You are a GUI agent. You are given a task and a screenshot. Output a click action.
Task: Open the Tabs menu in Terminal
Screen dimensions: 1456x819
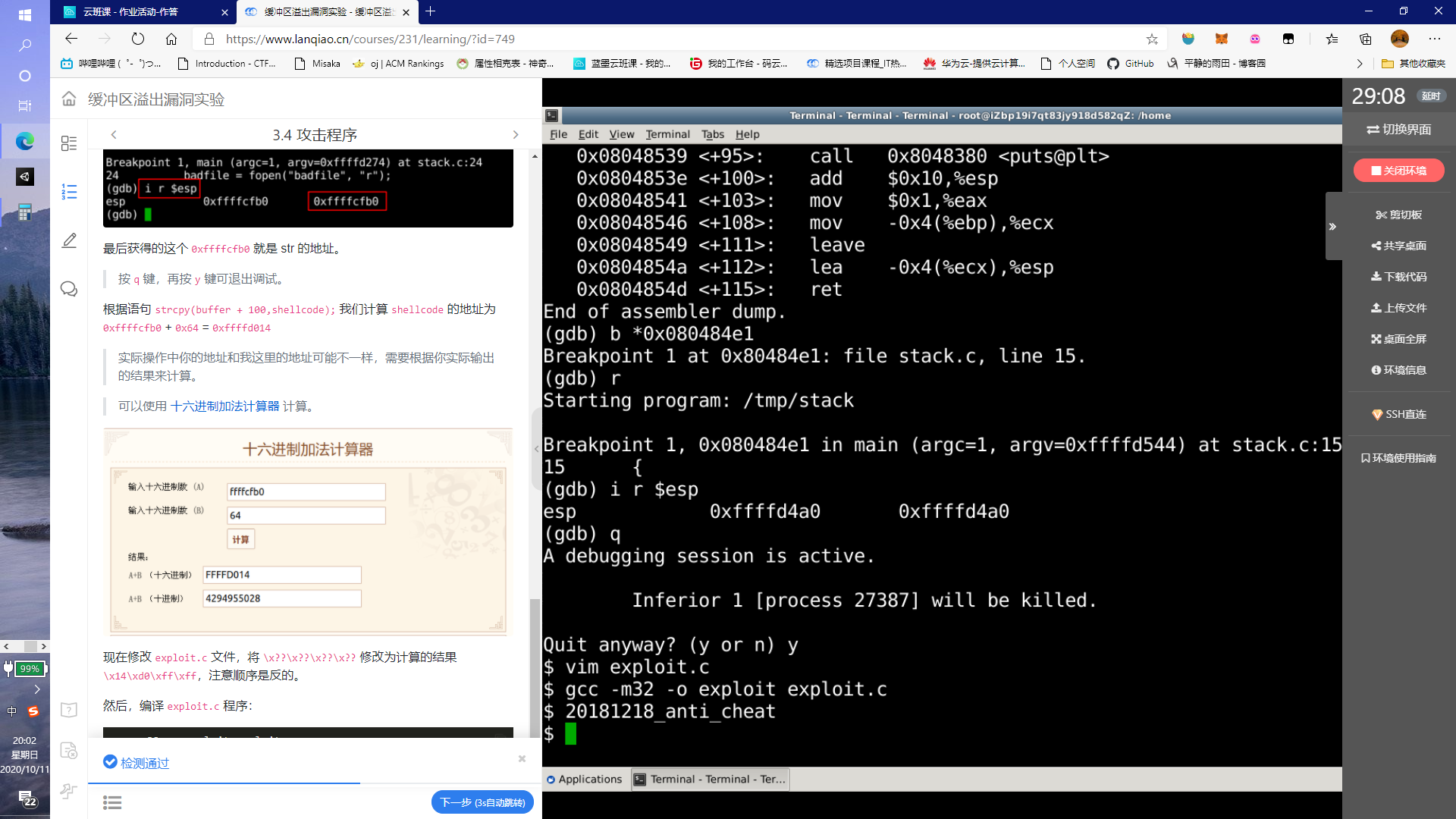pos(712,134)
